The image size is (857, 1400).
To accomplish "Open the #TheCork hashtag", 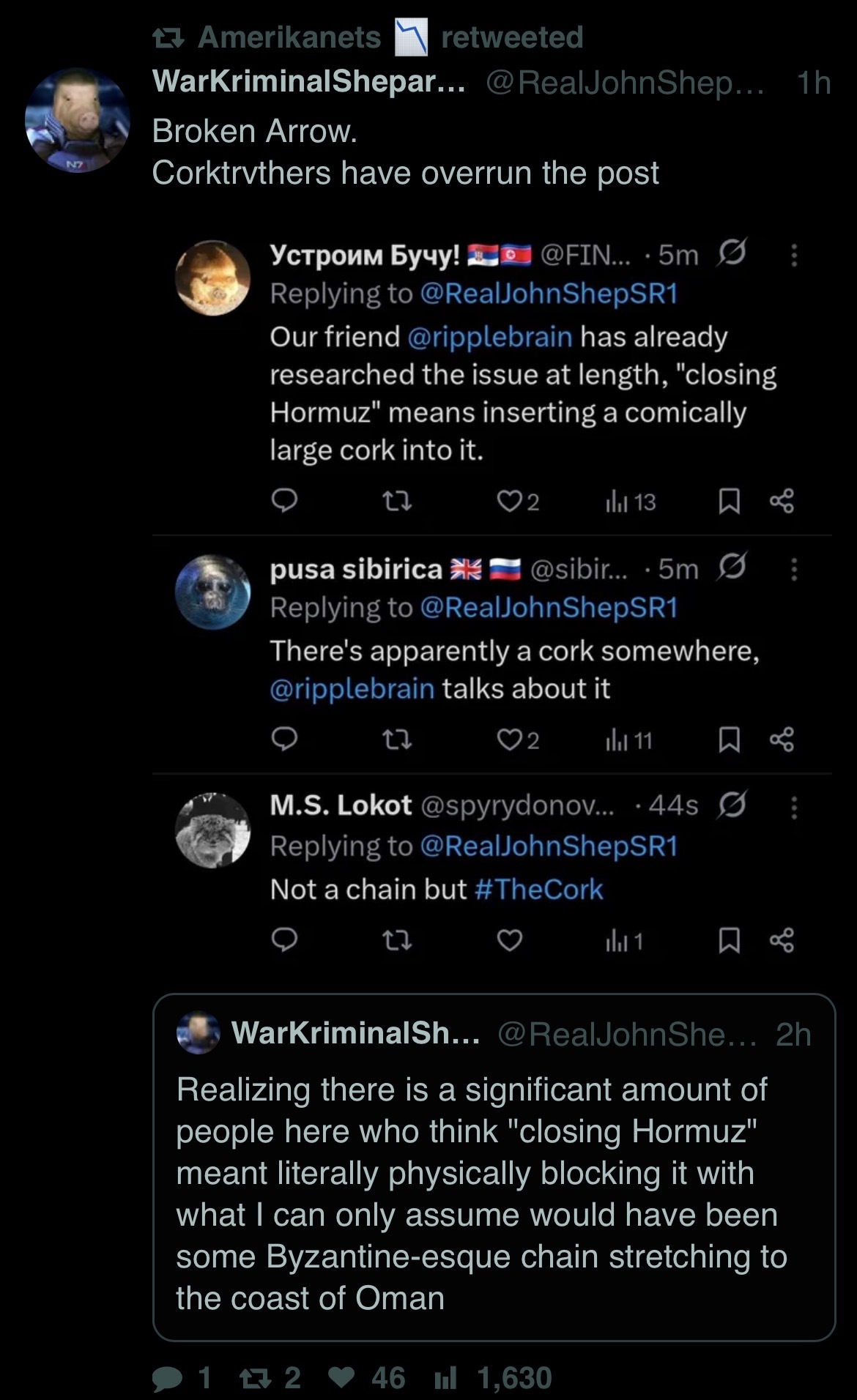I will pos(538,889).
